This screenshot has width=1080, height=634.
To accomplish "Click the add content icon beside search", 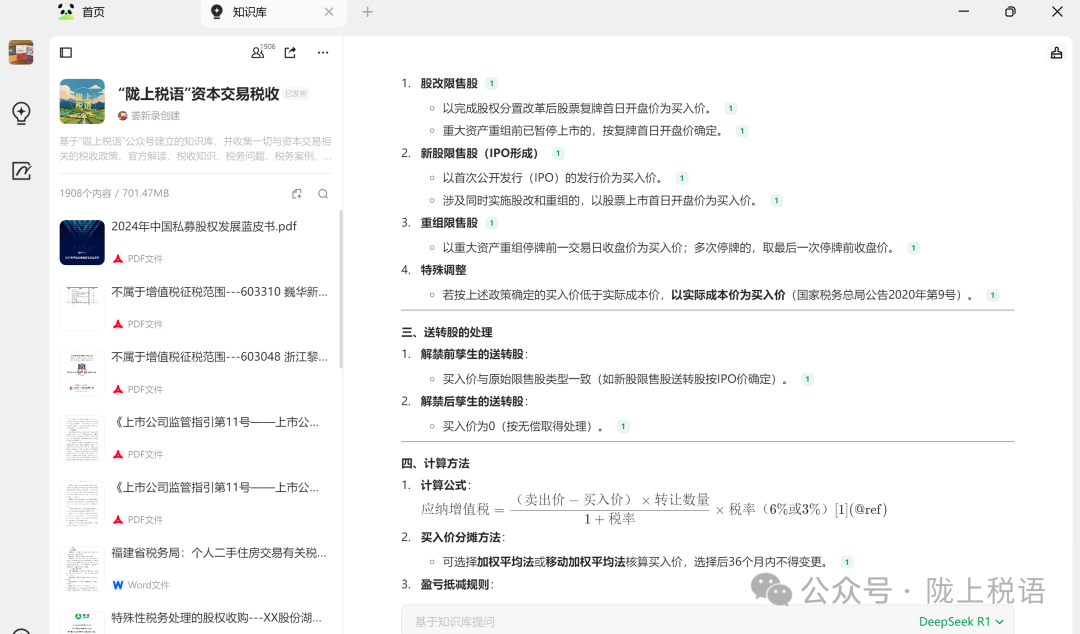I will click(x=297, y=194).
